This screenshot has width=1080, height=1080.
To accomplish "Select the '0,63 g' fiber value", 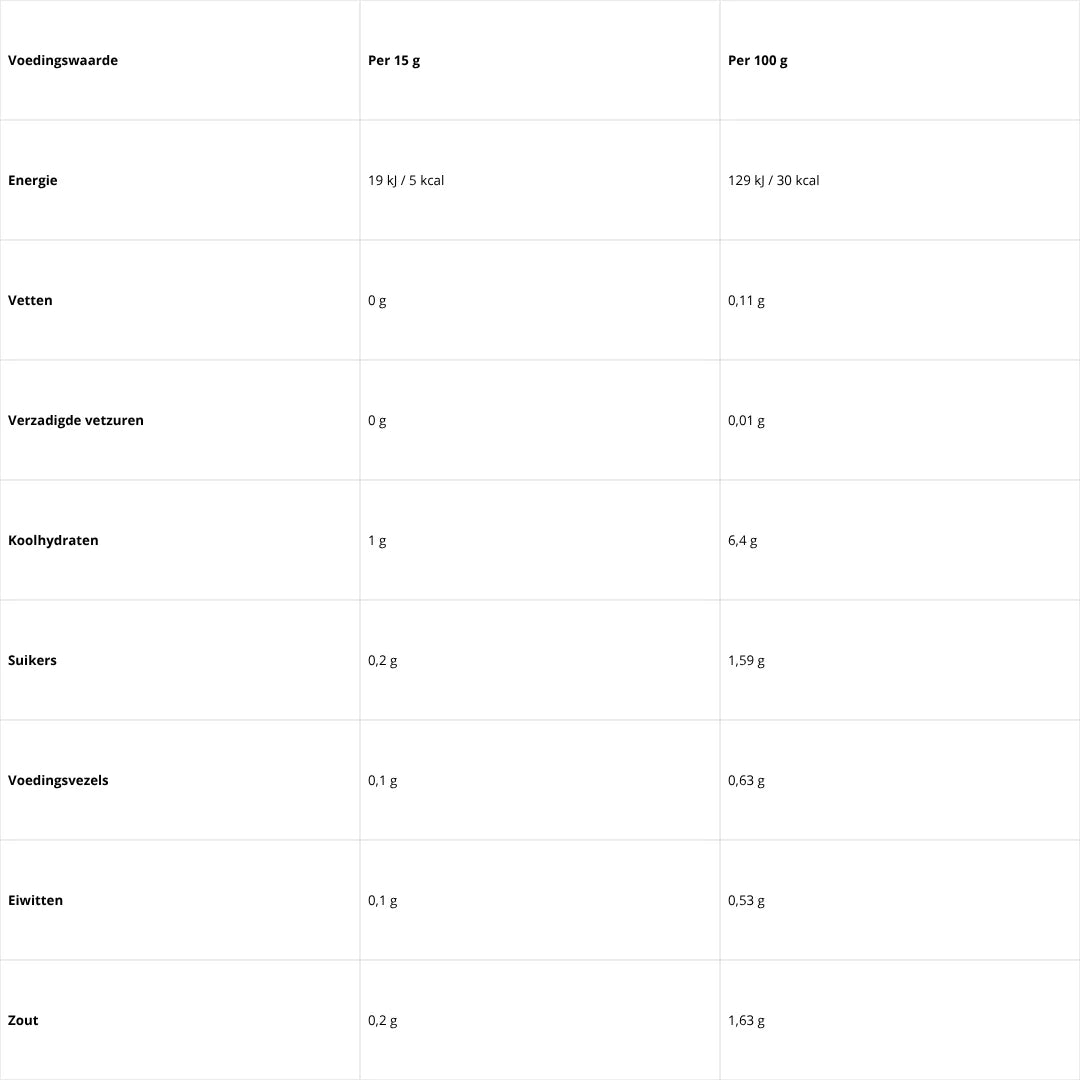I will pos(746,780).
